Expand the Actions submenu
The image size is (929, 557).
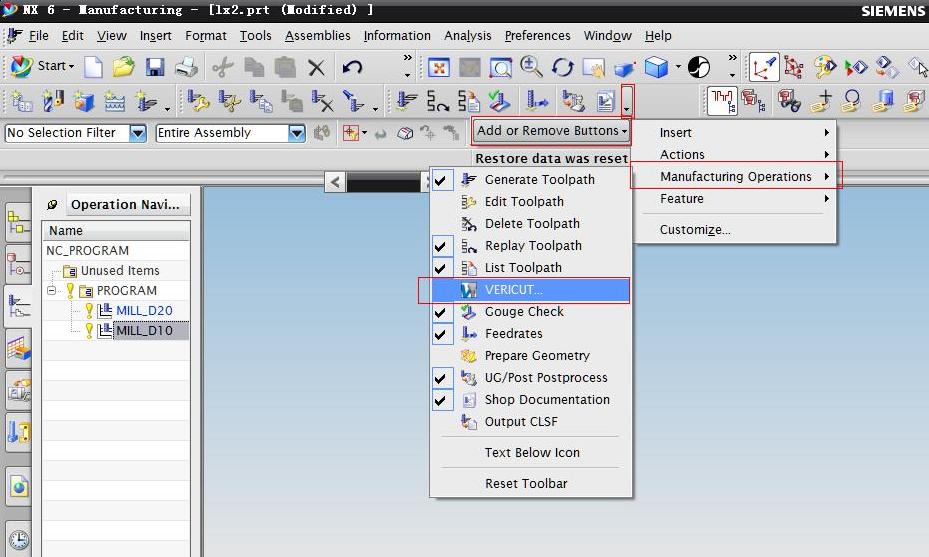735,155
